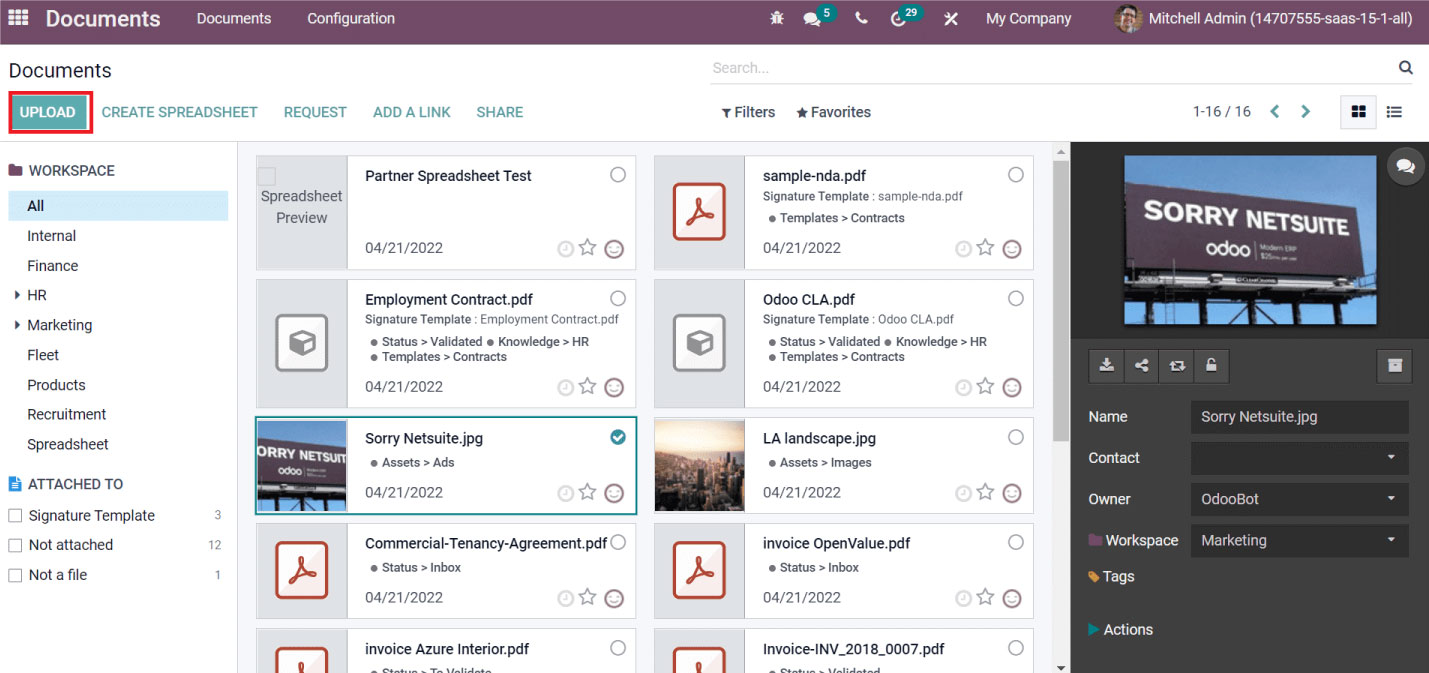Open the Filters dropdown
1429x673 pixels.
(748, 112)
